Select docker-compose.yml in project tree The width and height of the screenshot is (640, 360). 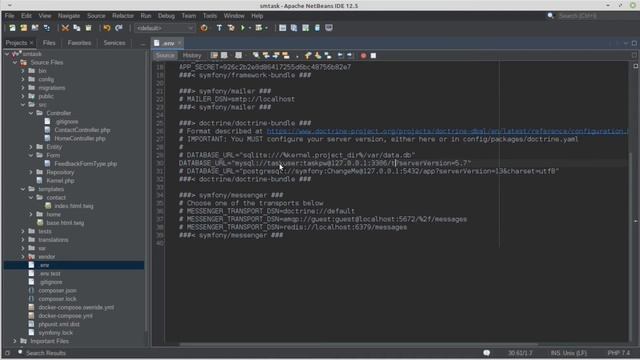(65, 316)
